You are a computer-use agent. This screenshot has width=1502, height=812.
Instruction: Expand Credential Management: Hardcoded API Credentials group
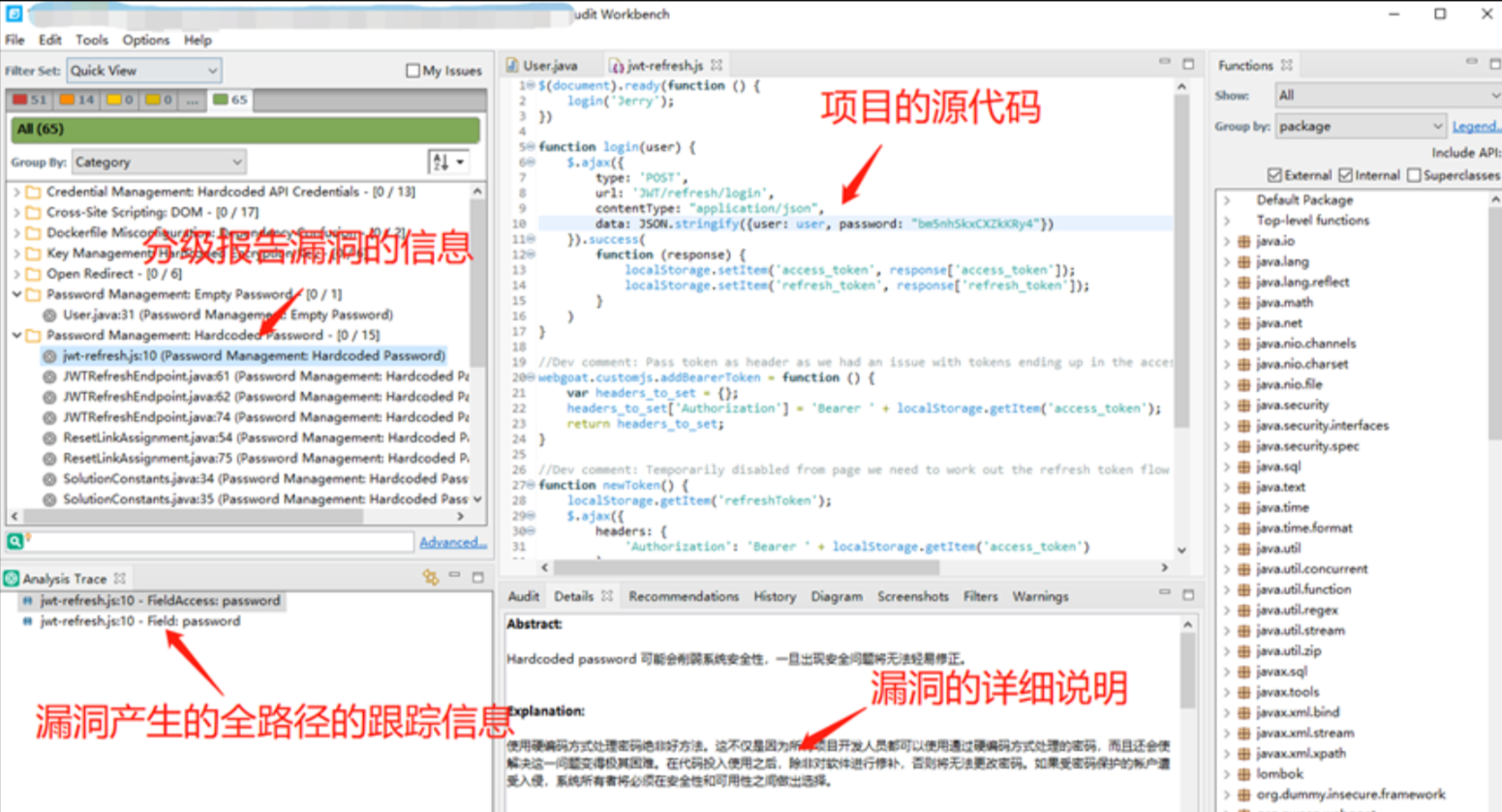(16, 192)
